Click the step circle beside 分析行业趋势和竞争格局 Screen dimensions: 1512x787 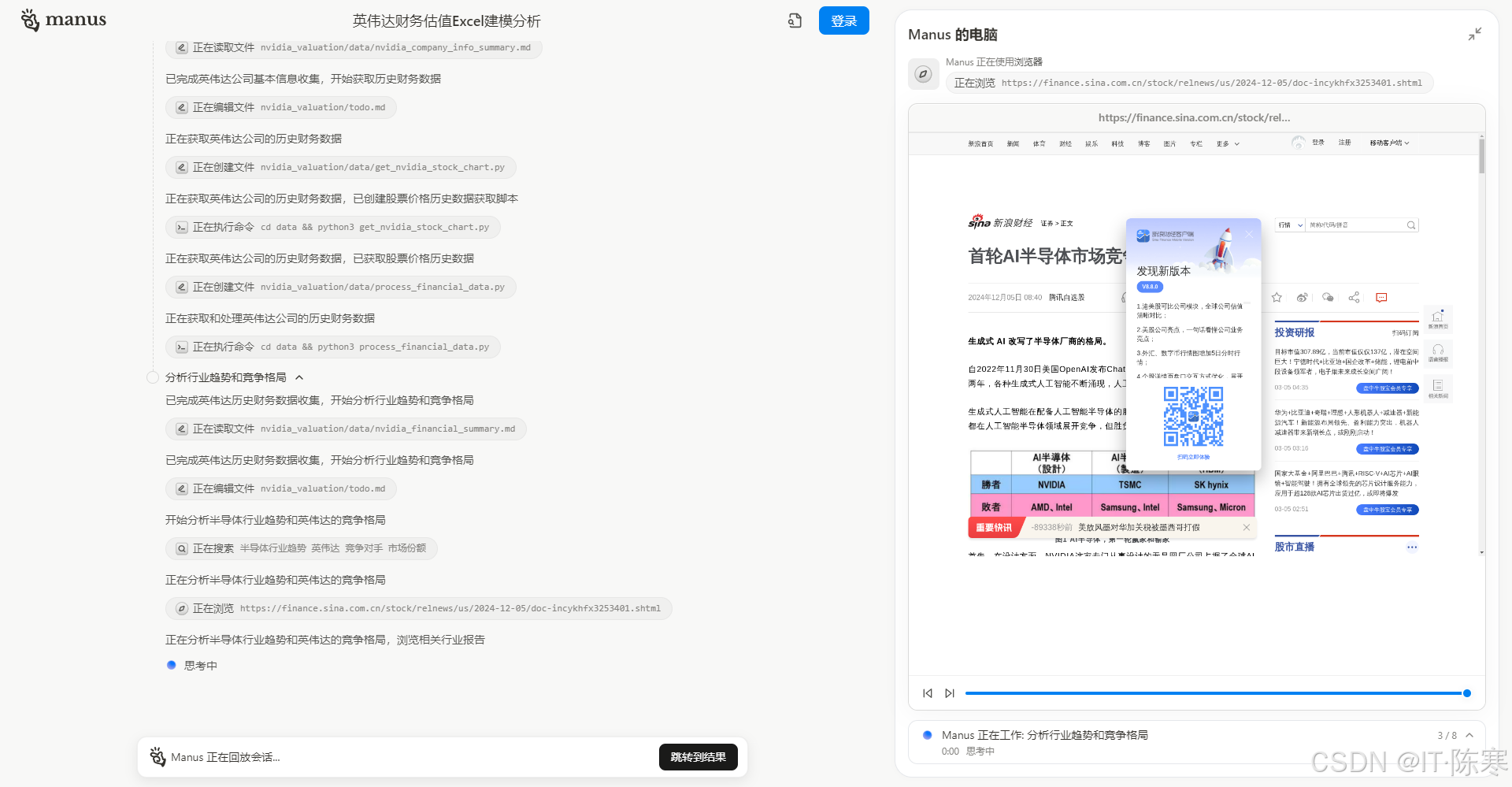(x=153, y=377)
